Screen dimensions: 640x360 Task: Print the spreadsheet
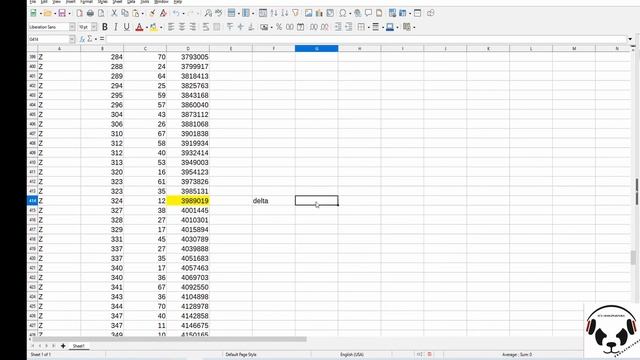(90, 13)
